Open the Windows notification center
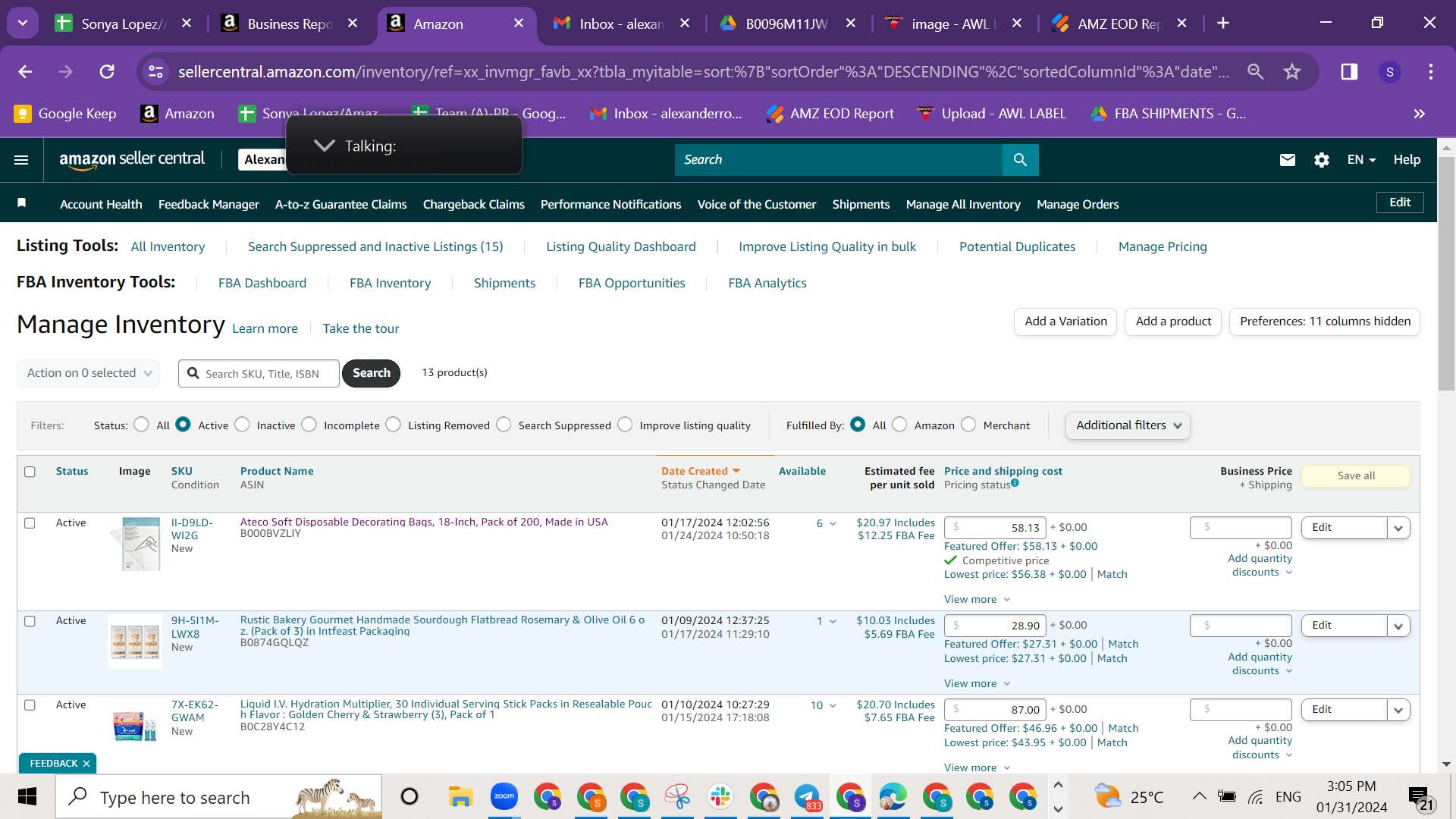The height and width of the screenshot is (819, 1456). [x=1420, y=798]
